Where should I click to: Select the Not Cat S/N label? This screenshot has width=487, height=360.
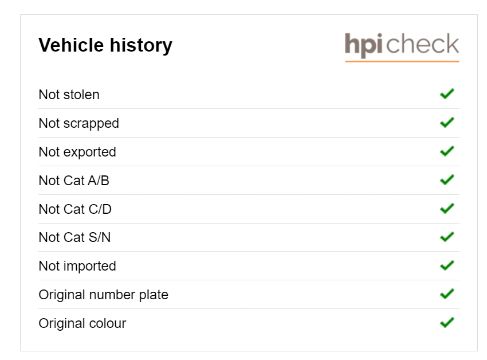[75, 238]
